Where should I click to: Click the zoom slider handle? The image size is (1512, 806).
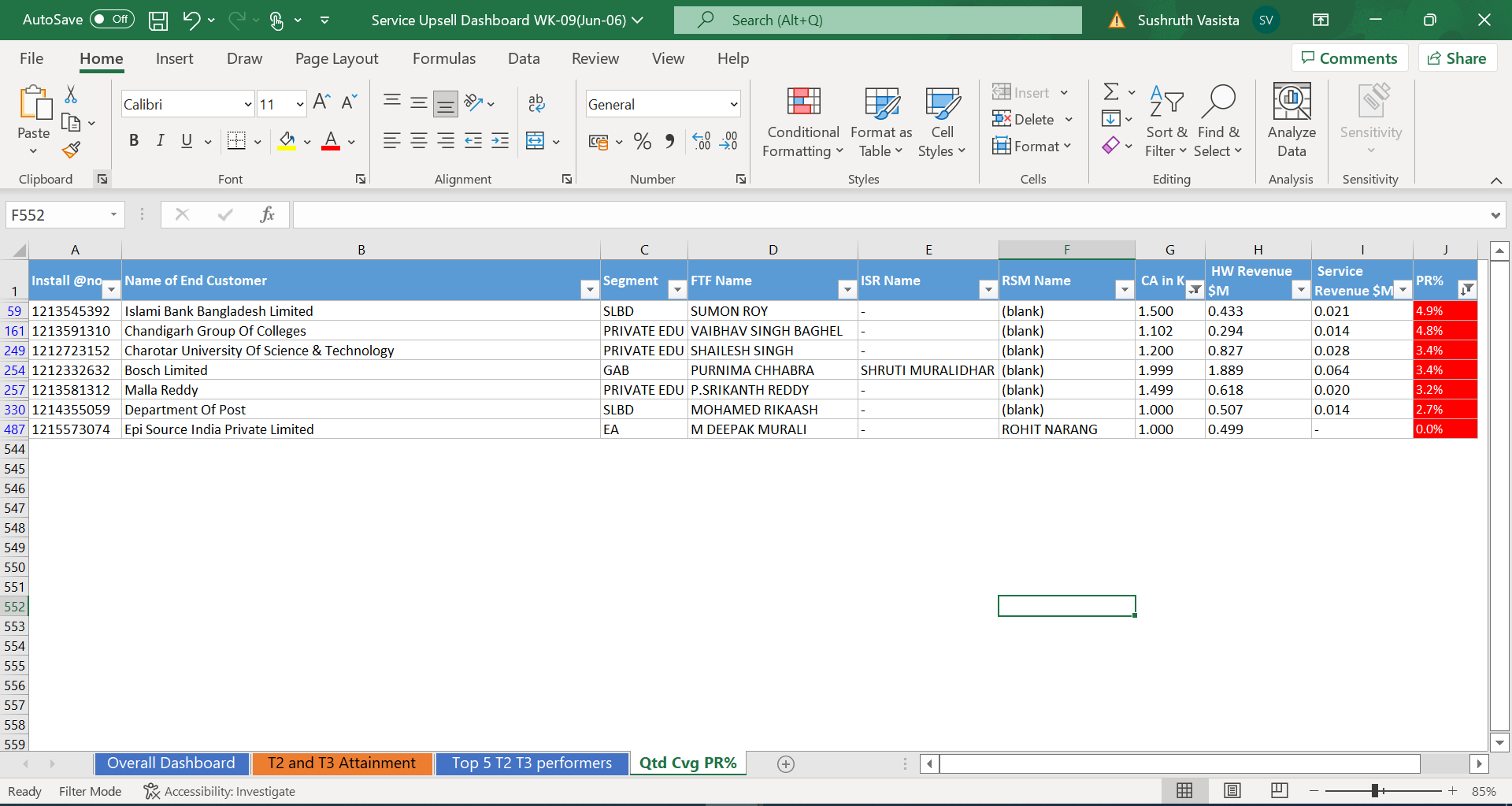[x=1375, y=791]
